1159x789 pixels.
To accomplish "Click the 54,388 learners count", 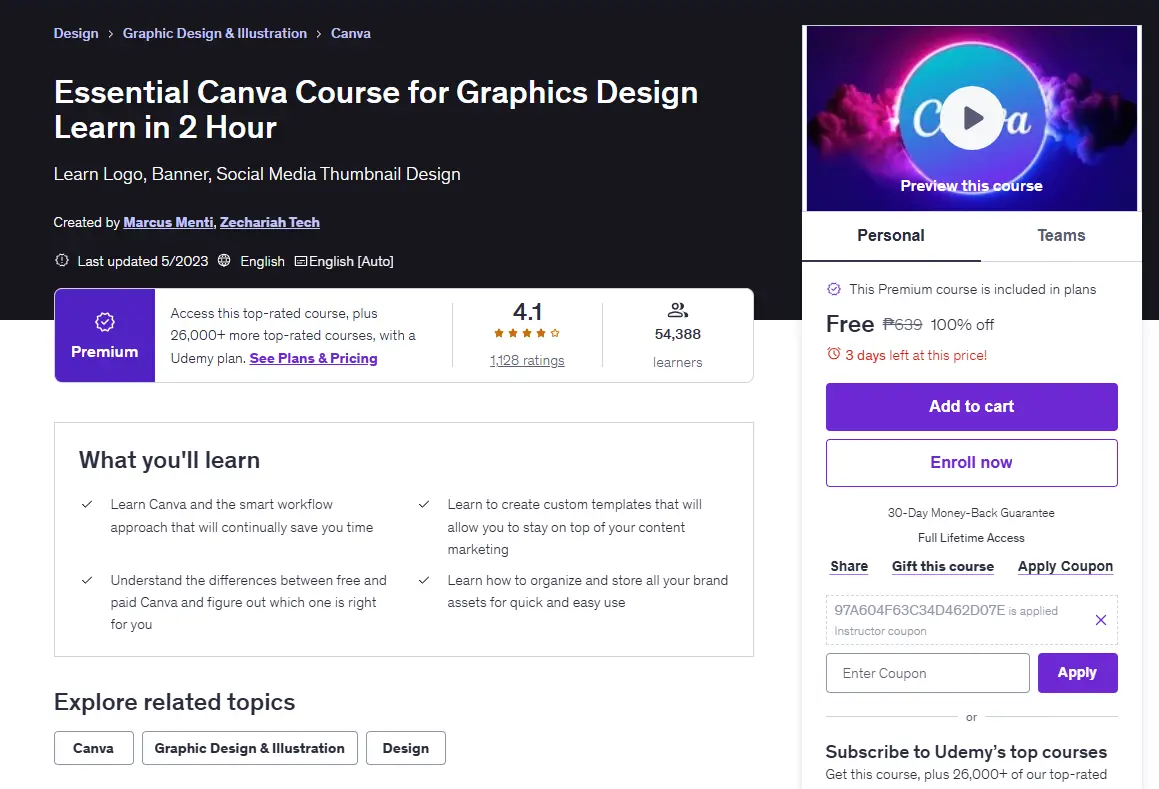I will tap(677, 334).
